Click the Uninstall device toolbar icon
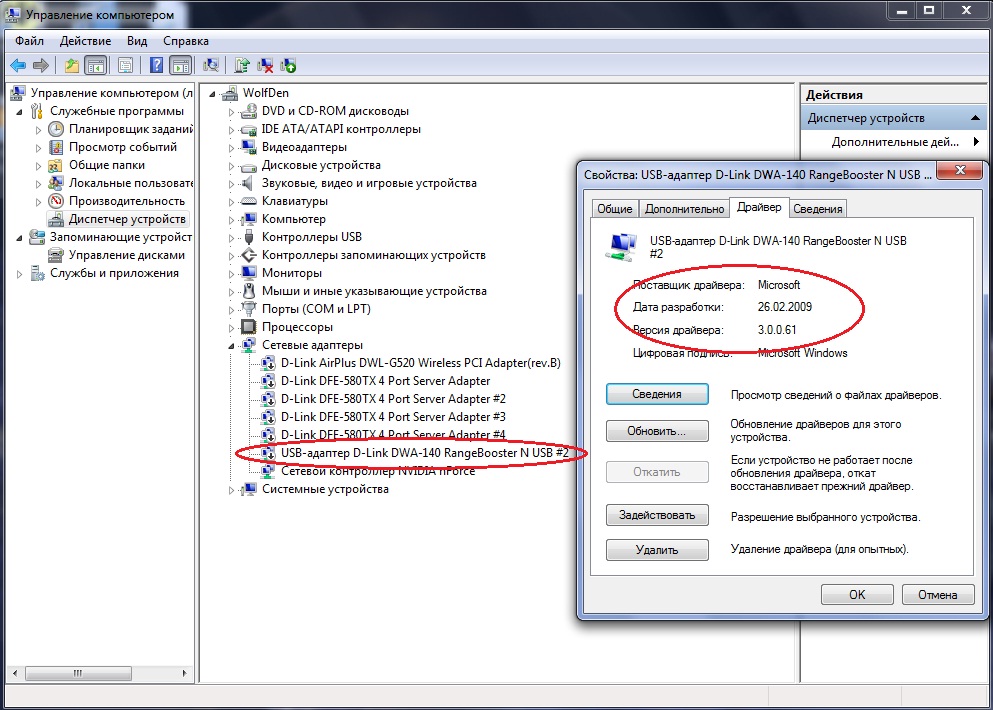This screenshot has height=710, width=993. pos(265,66)
